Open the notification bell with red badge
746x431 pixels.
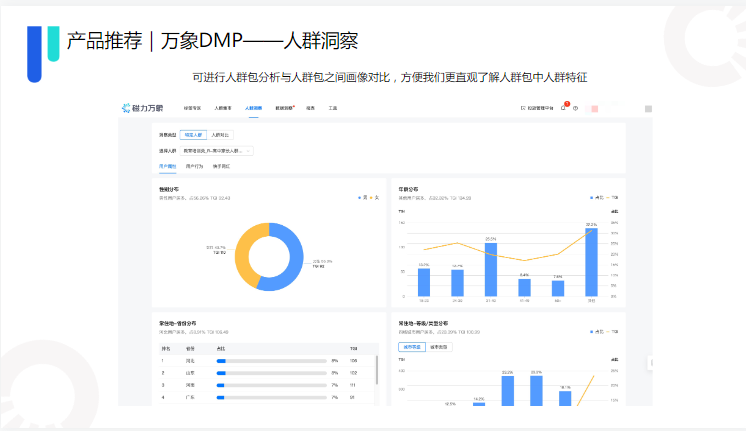point(564,107)
